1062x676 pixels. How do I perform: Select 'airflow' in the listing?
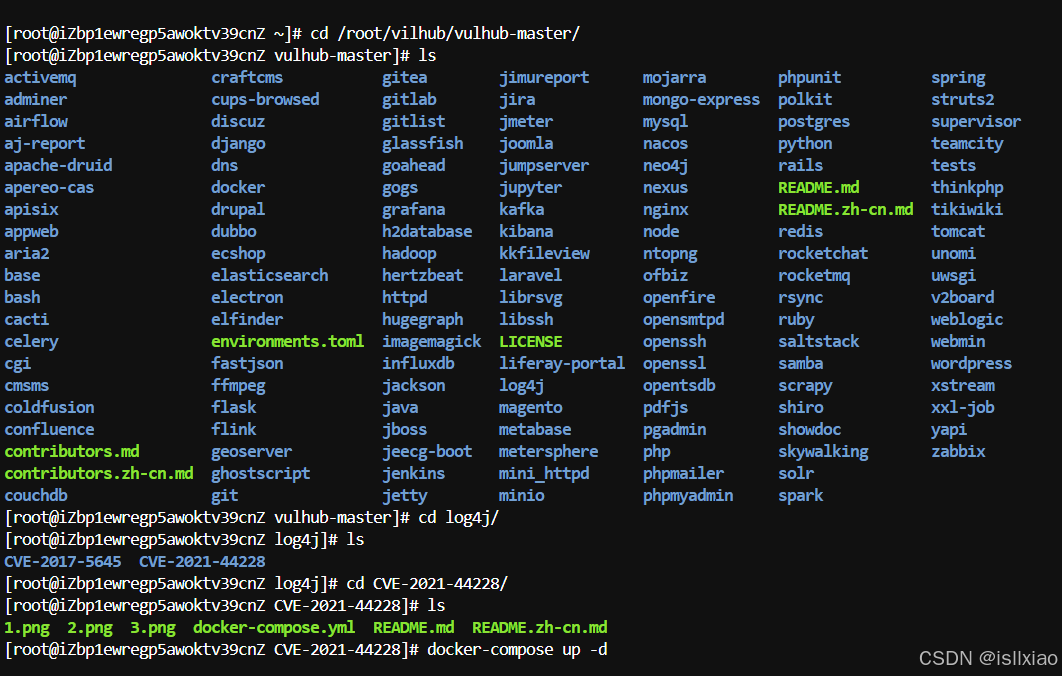[x=36, y=122]
